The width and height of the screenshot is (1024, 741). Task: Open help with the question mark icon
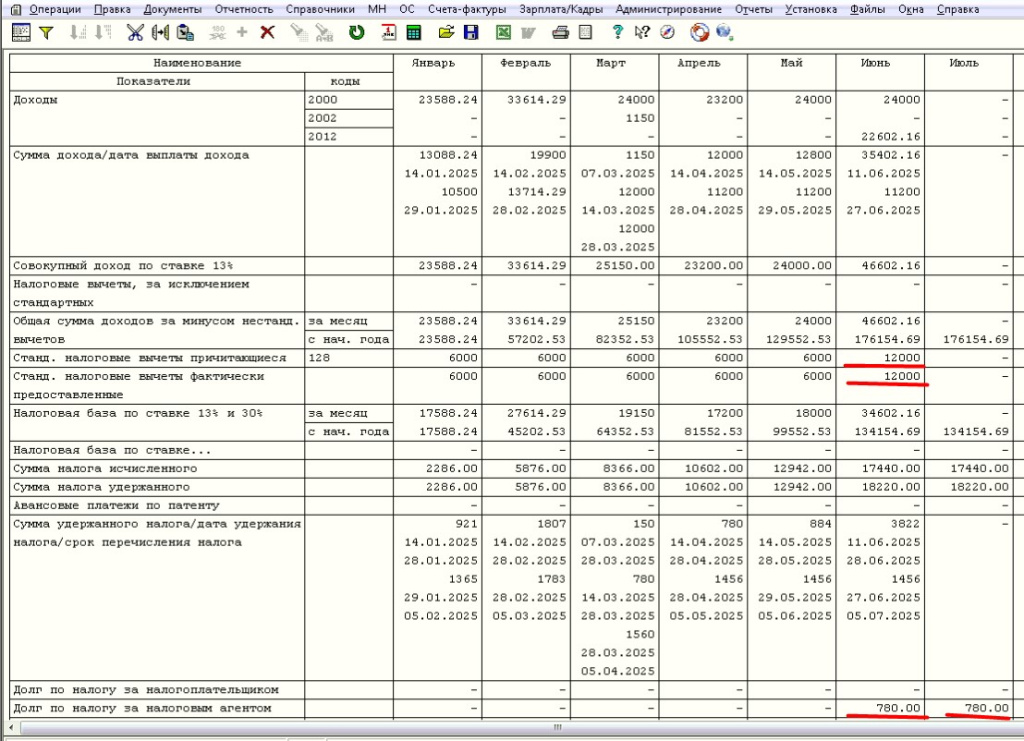[x=617, y=32]
